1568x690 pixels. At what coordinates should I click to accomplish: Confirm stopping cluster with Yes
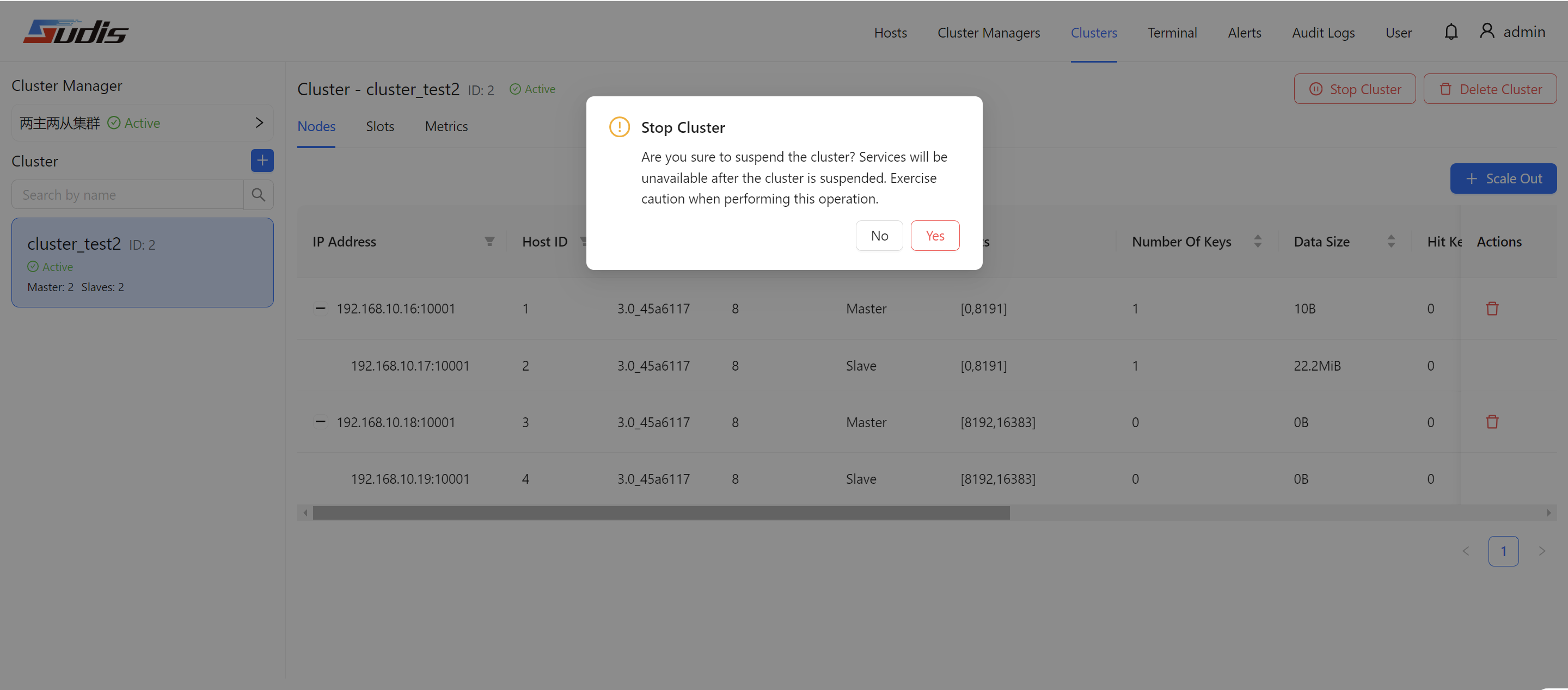coord(935,236)
